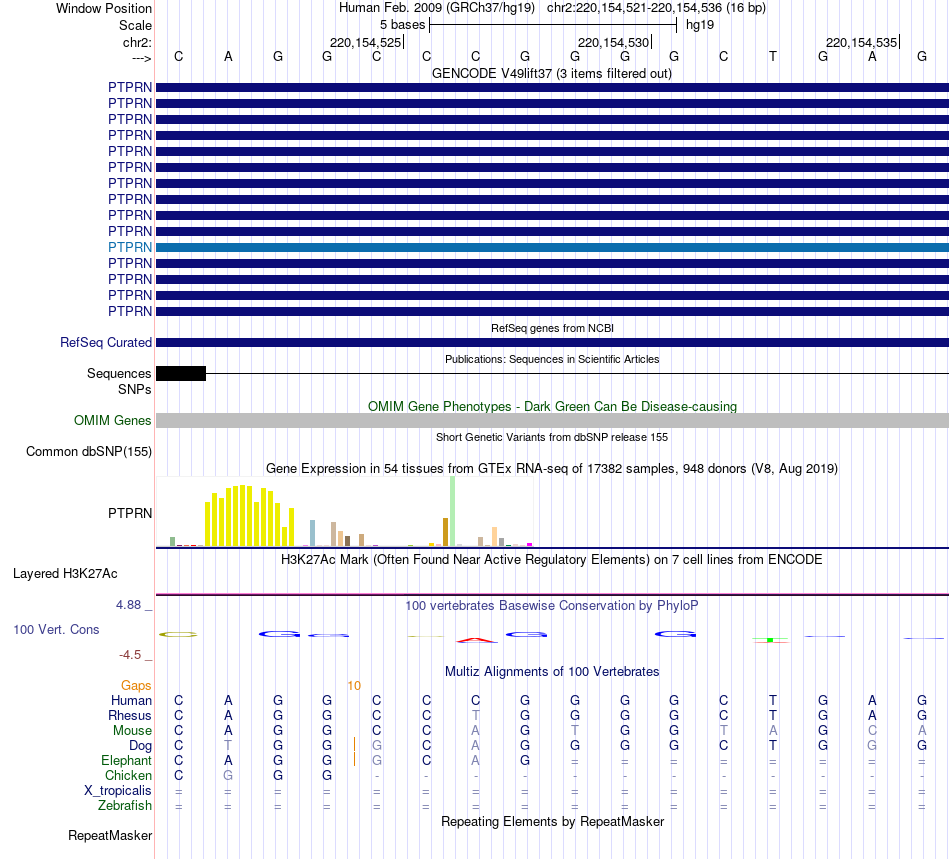Image resolution: width=950 pixels, height=859 pixels.
Task: Click the 'OMIM Gene Phenotypes' green title
Action: click(x=552, y=406)
